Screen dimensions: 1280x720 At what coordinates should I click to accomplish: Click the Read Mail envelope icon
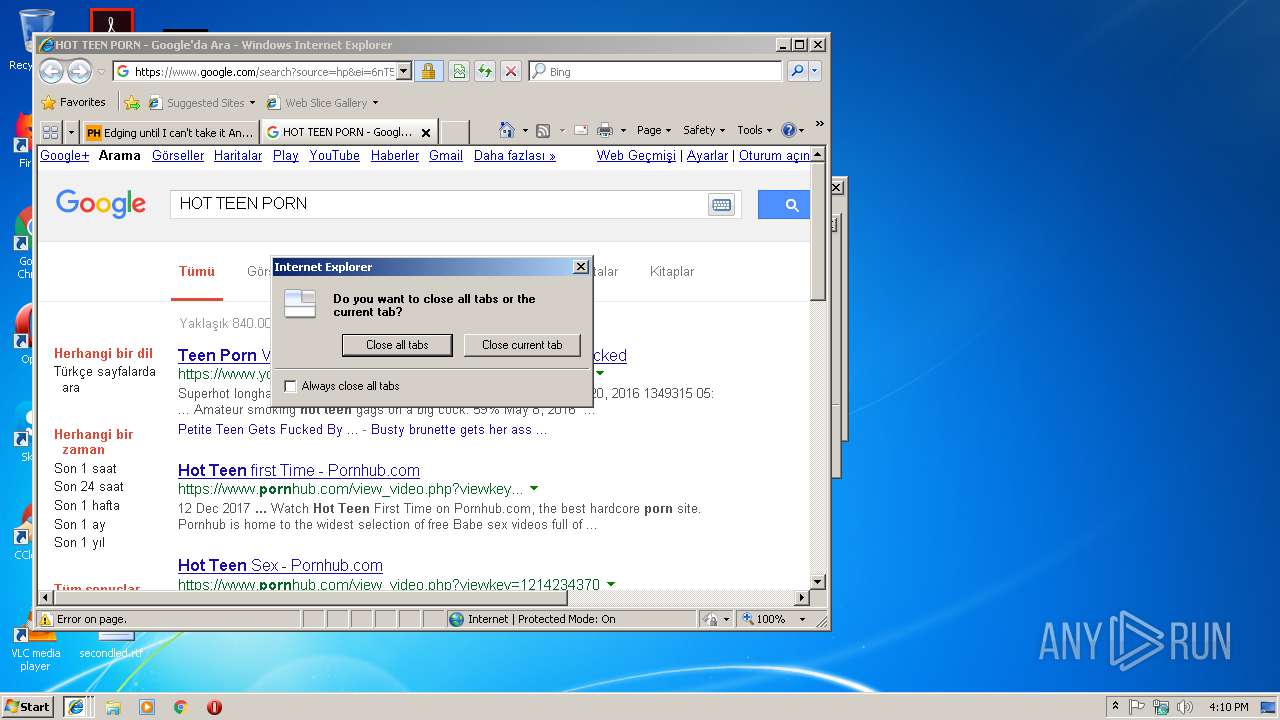[580, 130]
